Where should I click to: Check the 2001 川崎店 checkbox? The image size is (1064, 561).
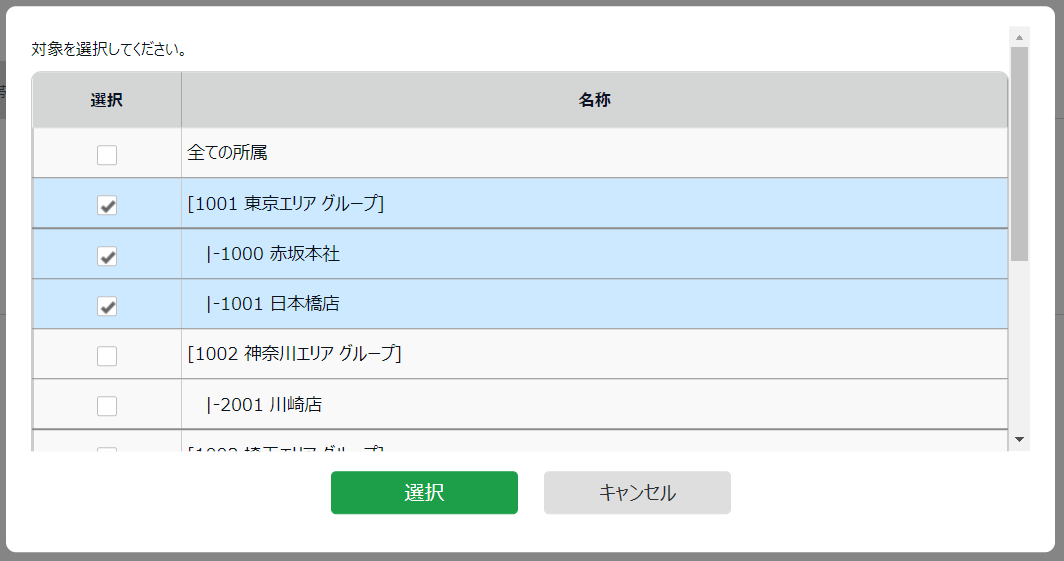coord(107,406)
